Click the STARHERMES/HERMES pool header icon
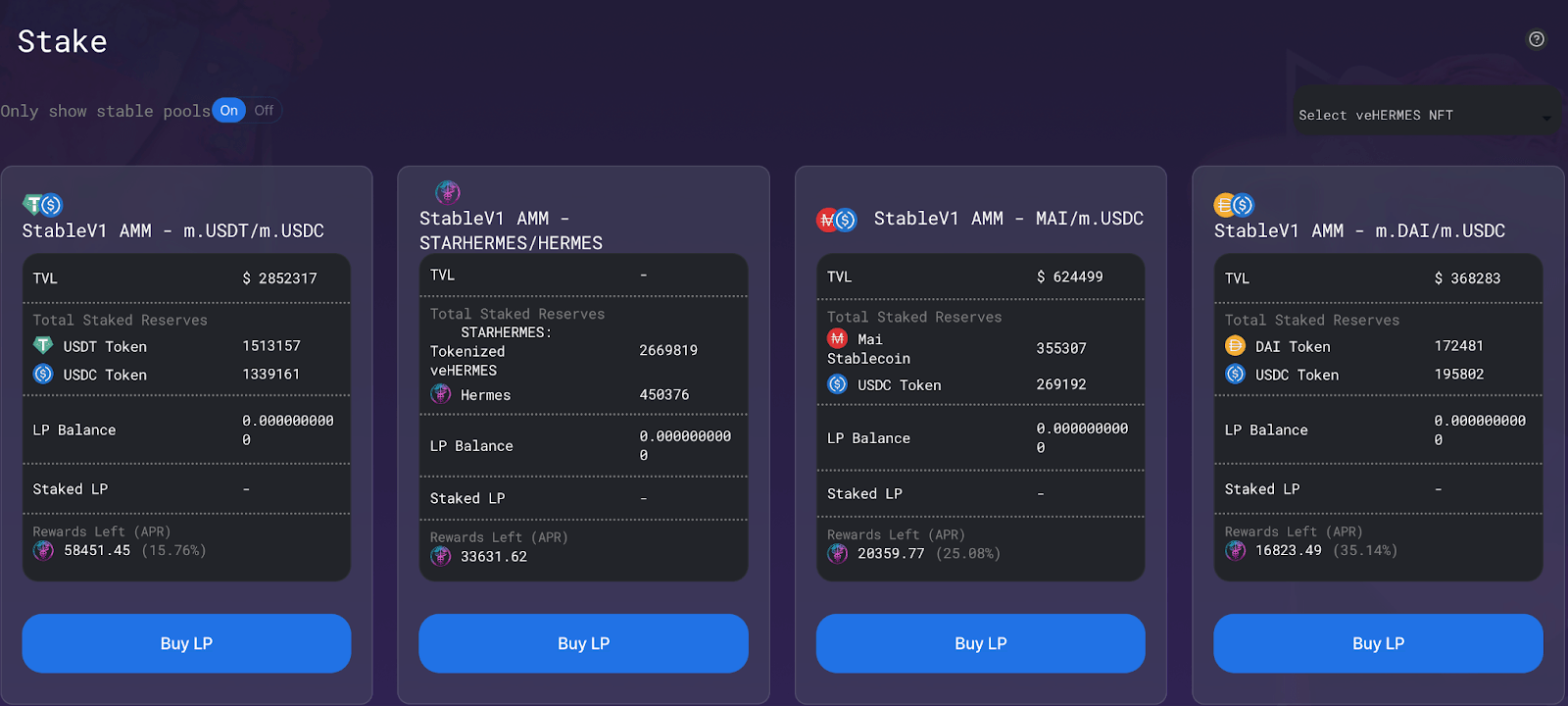Image resolution: width=1568 pixels, height=706 pixels. (x=448, y=192)
